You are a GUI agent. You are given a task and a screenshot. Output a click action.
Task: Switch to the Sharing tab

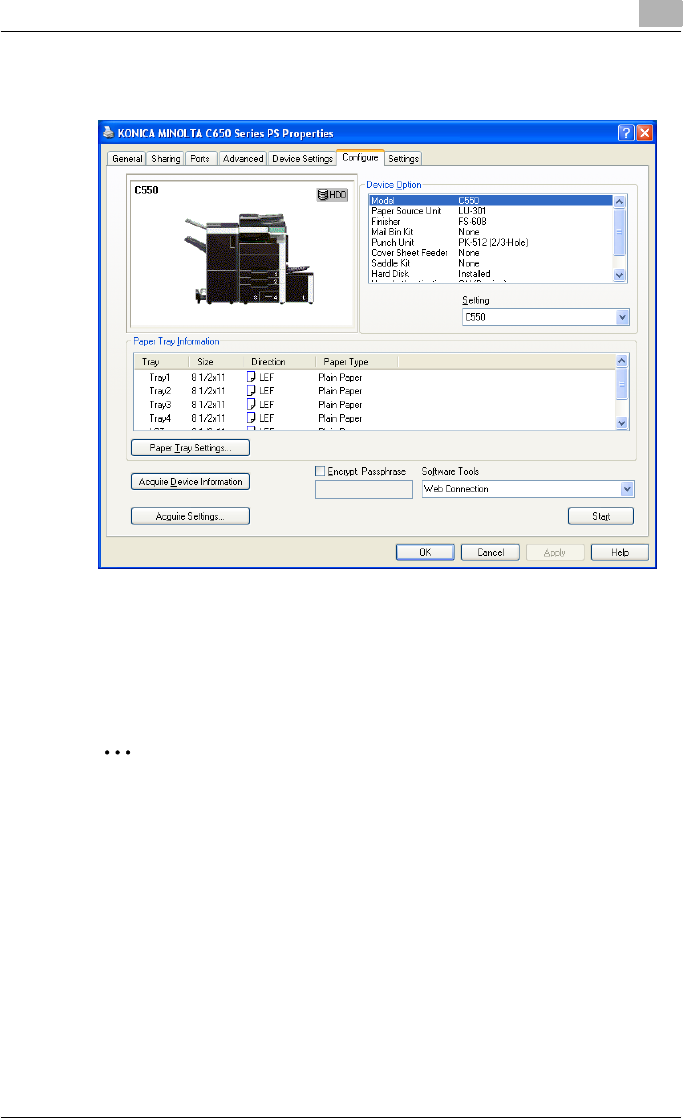165,159
